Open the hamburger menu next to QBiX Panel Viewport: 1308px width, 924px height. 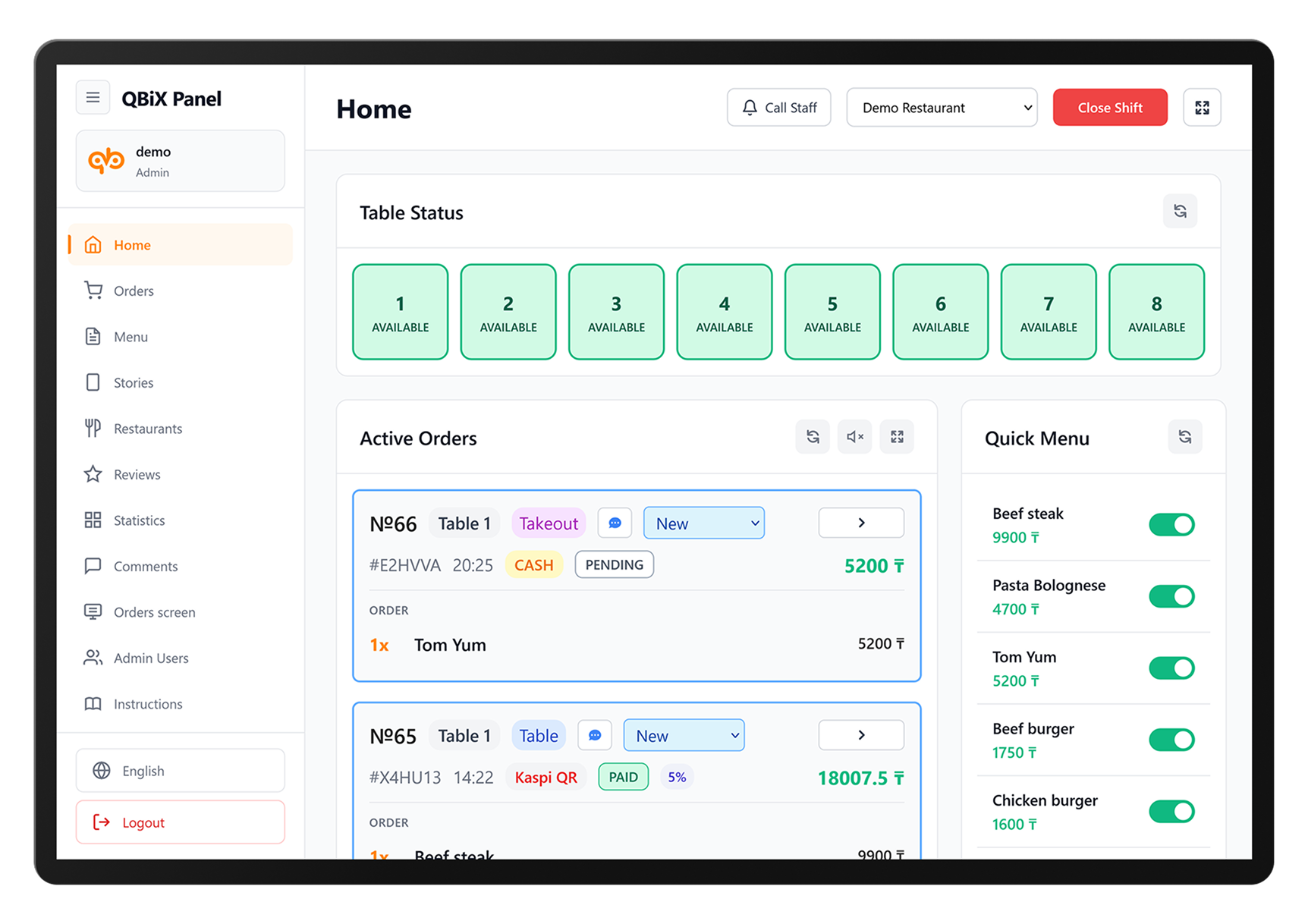coord(93,97)
